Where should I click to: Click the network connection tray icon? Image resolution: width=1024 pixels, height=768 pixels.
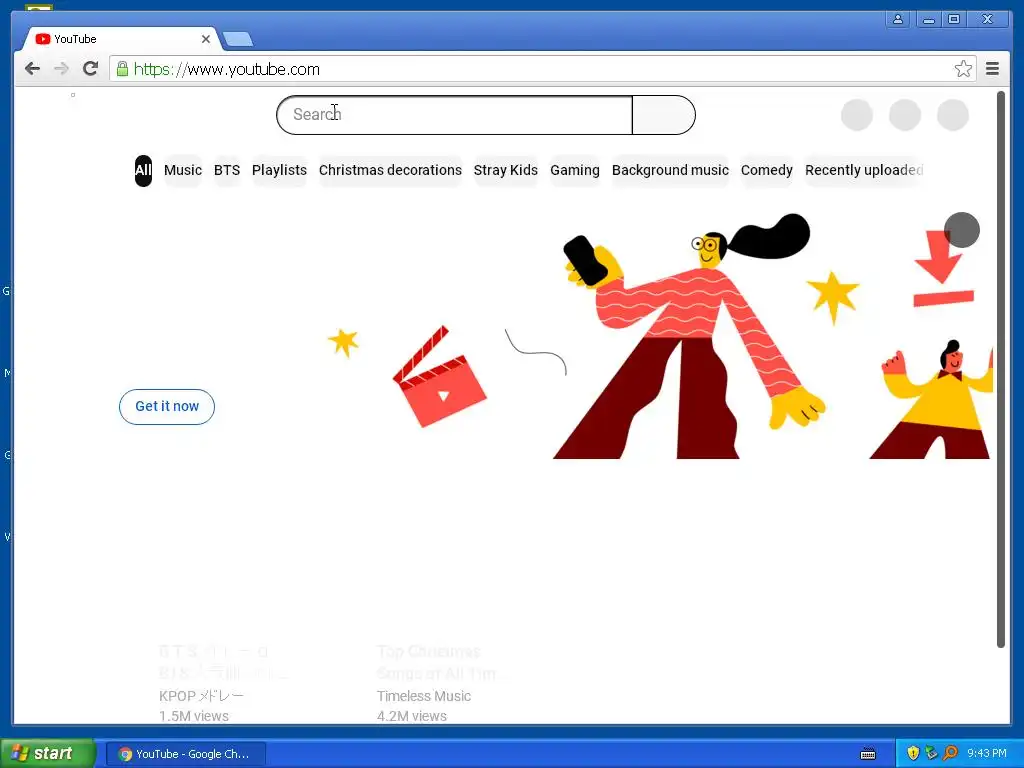point(931,754)
